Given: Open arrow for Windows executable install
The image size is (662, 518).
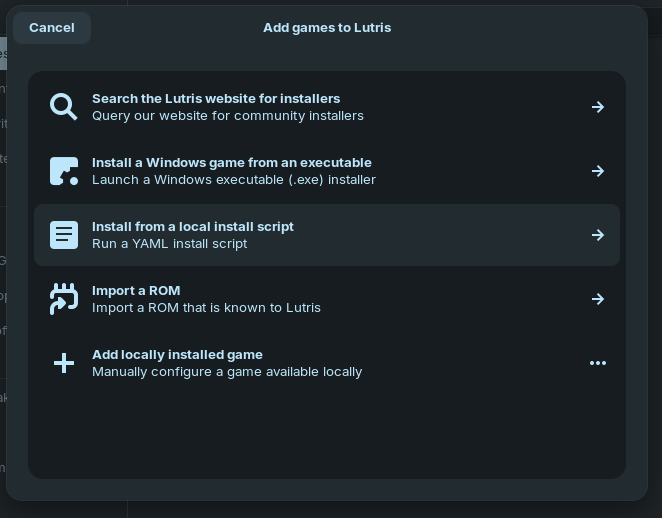Looking at the screenshot, I should pos(598,171).
